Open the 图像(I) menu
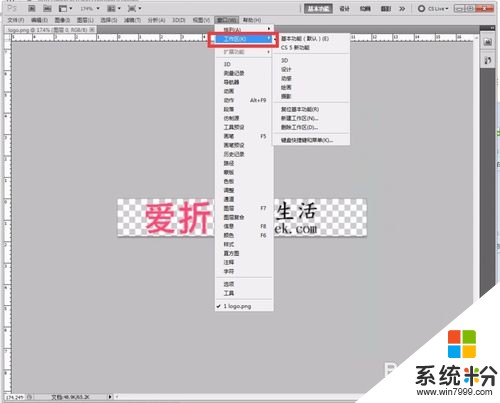This screenshot has height=403, width=500. click(62, 20)
